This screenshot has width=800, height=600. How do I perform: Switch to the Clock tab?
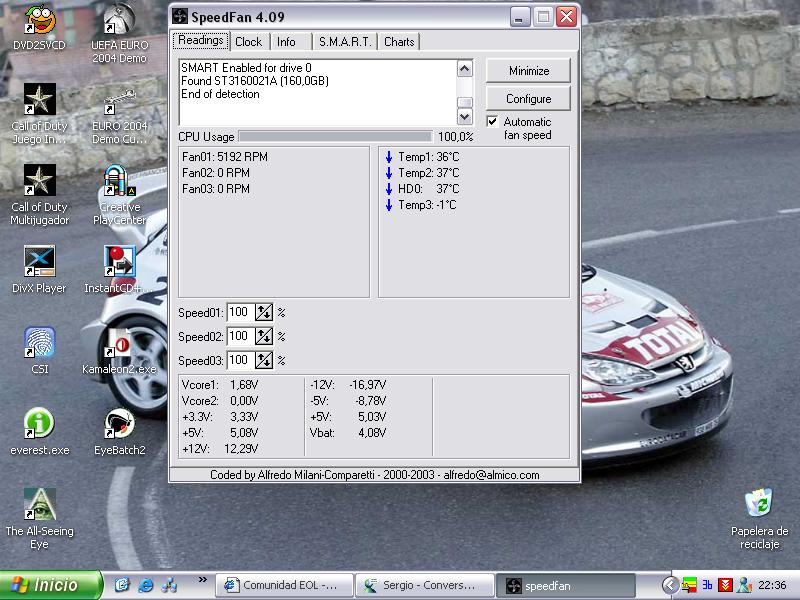(248, 41)
